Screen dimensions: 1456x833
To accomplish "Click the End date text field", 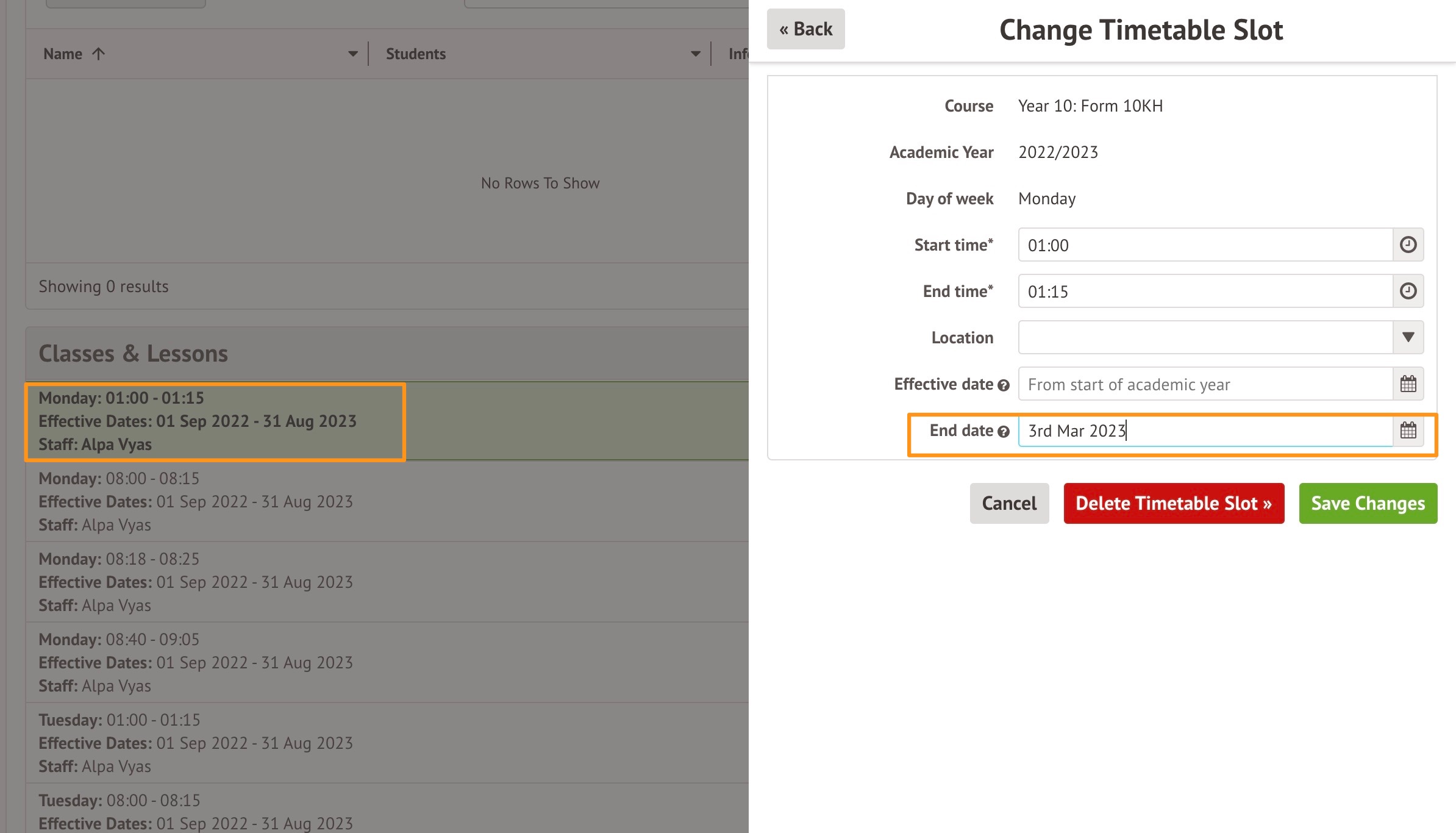I will (x=1205, y=431).
